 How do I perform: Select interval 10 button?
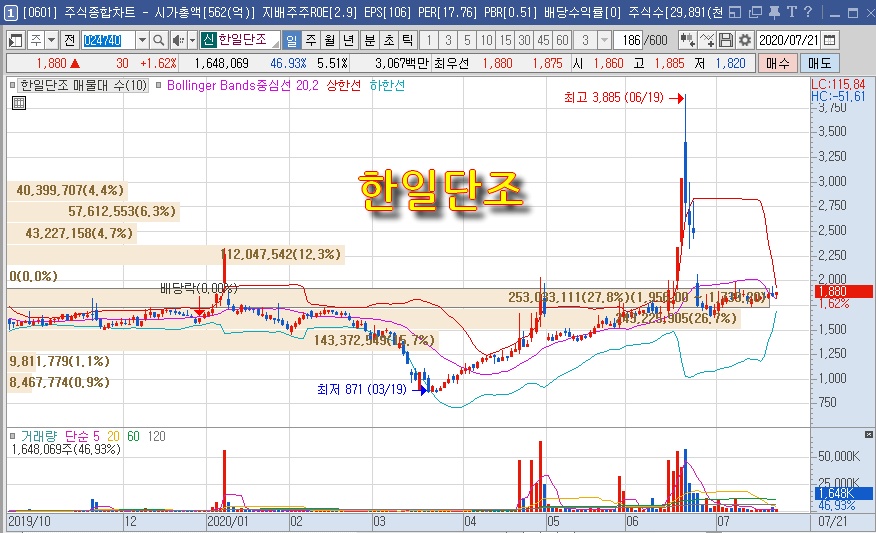486,40
